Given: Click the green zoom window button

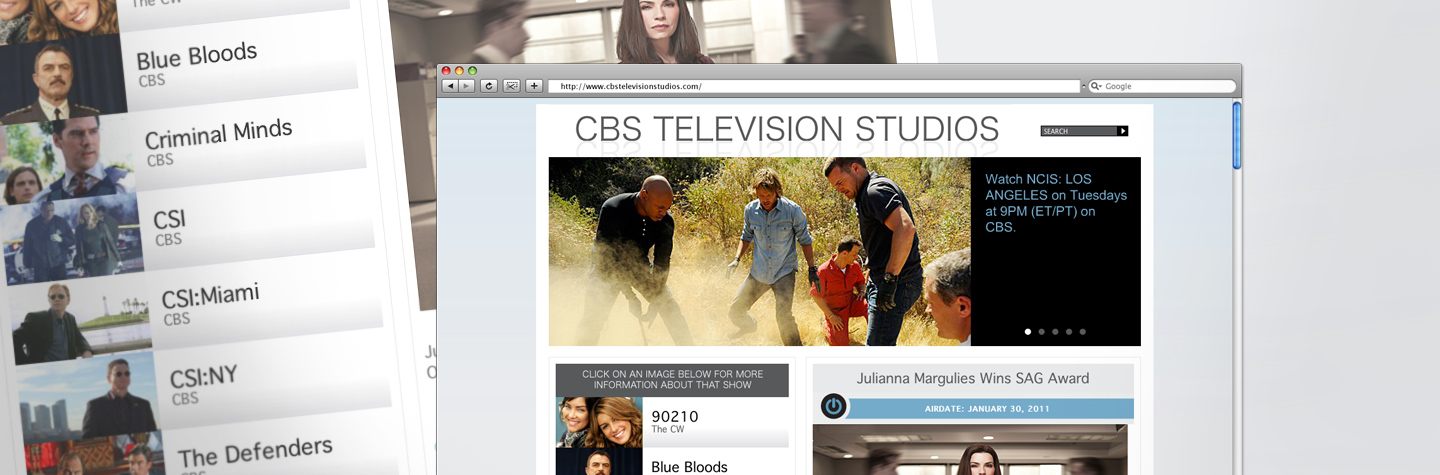Looking at the screenshot, I should (x=472, y=71).
